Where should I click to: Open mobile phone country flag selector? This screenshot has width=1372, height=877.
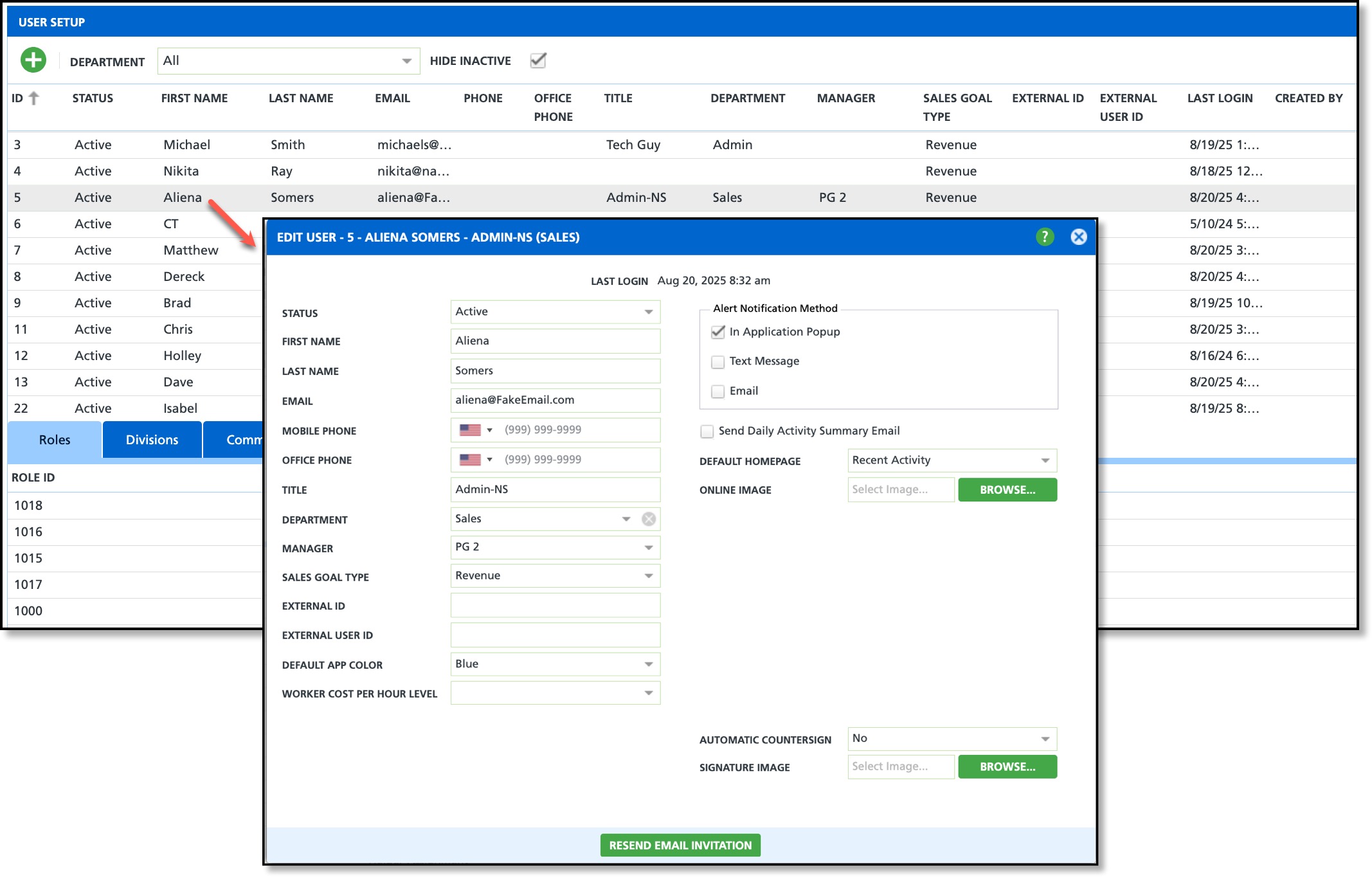(476, 430)
